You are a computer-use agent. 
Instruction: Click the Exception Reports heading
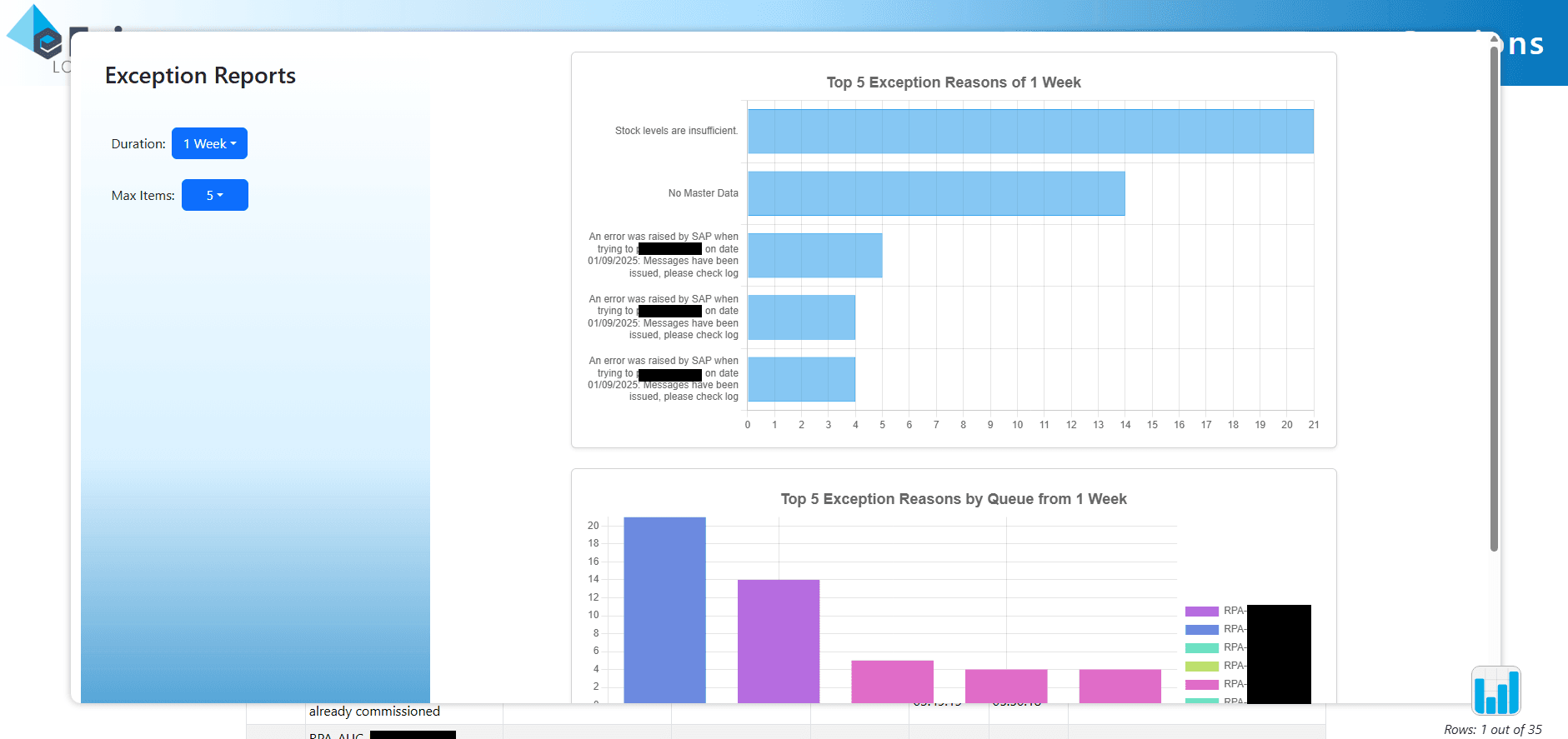pos(200,76)
